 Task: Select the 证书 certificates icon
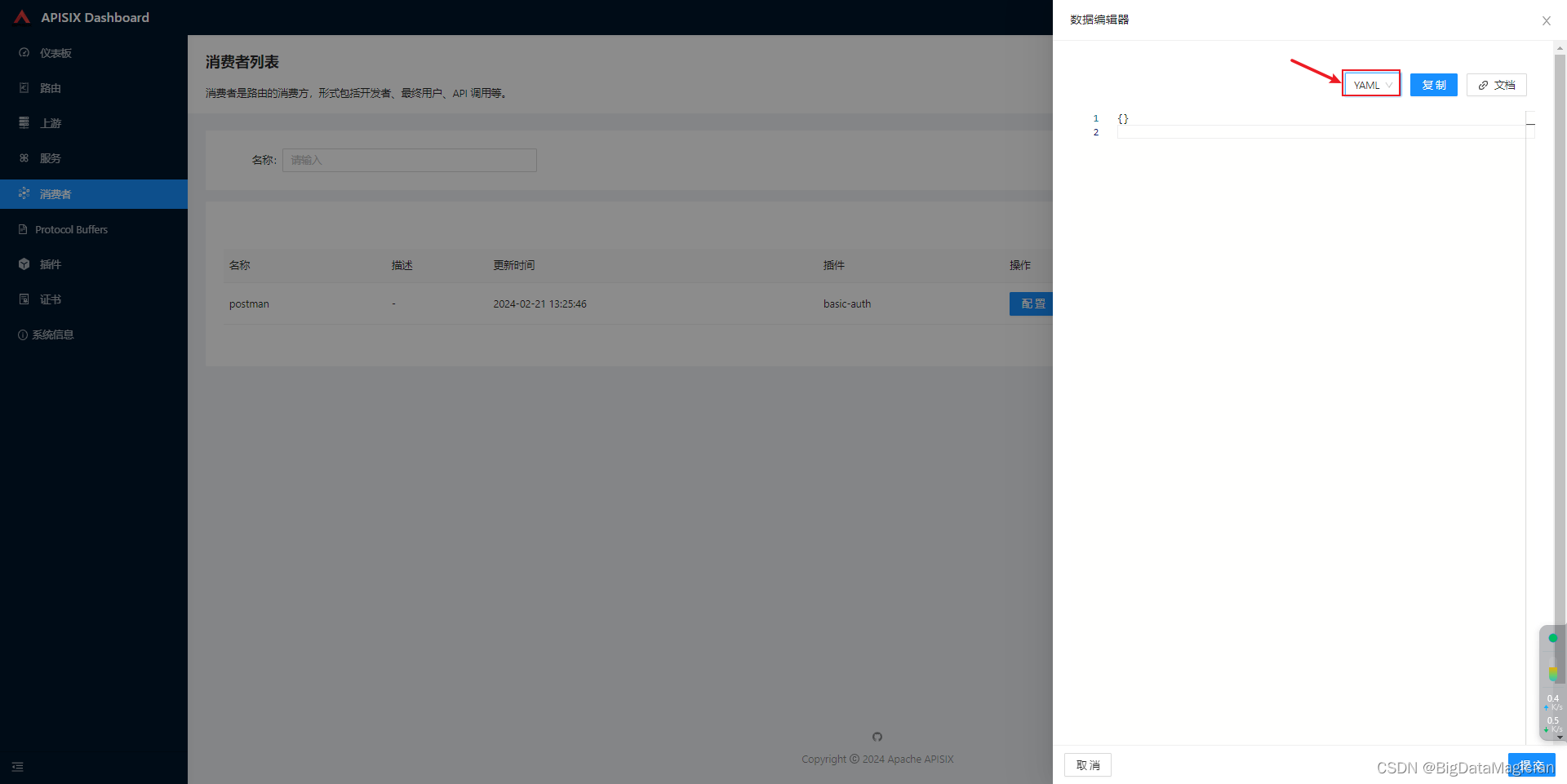[x=23, y=299]
